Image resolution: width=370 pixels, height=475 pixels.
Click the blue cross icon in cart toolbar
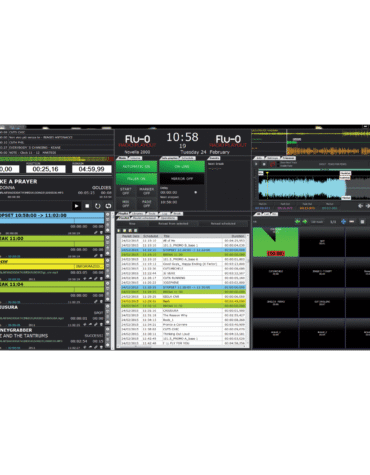[x=343, y=221]
